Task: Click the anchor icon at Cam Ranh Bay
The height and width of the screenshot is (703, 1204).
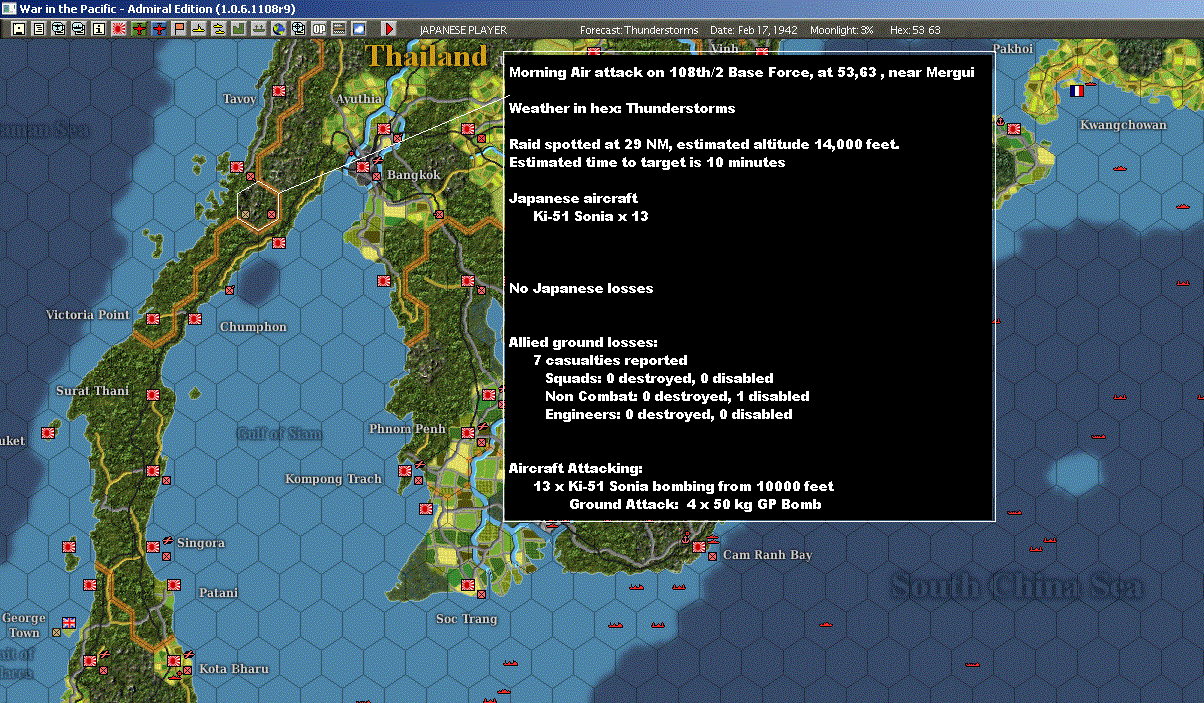Action: click(x=685, y=541)
